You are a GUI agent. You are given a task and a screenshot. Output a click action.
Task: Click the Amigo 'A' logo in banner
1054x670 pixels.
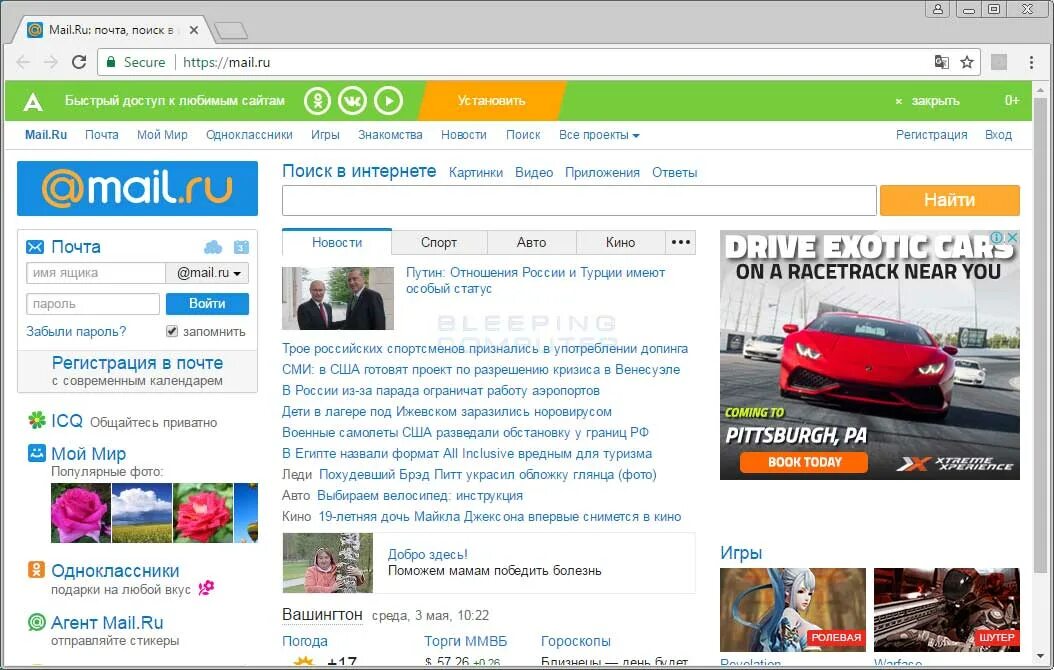[x=33, y=101]
